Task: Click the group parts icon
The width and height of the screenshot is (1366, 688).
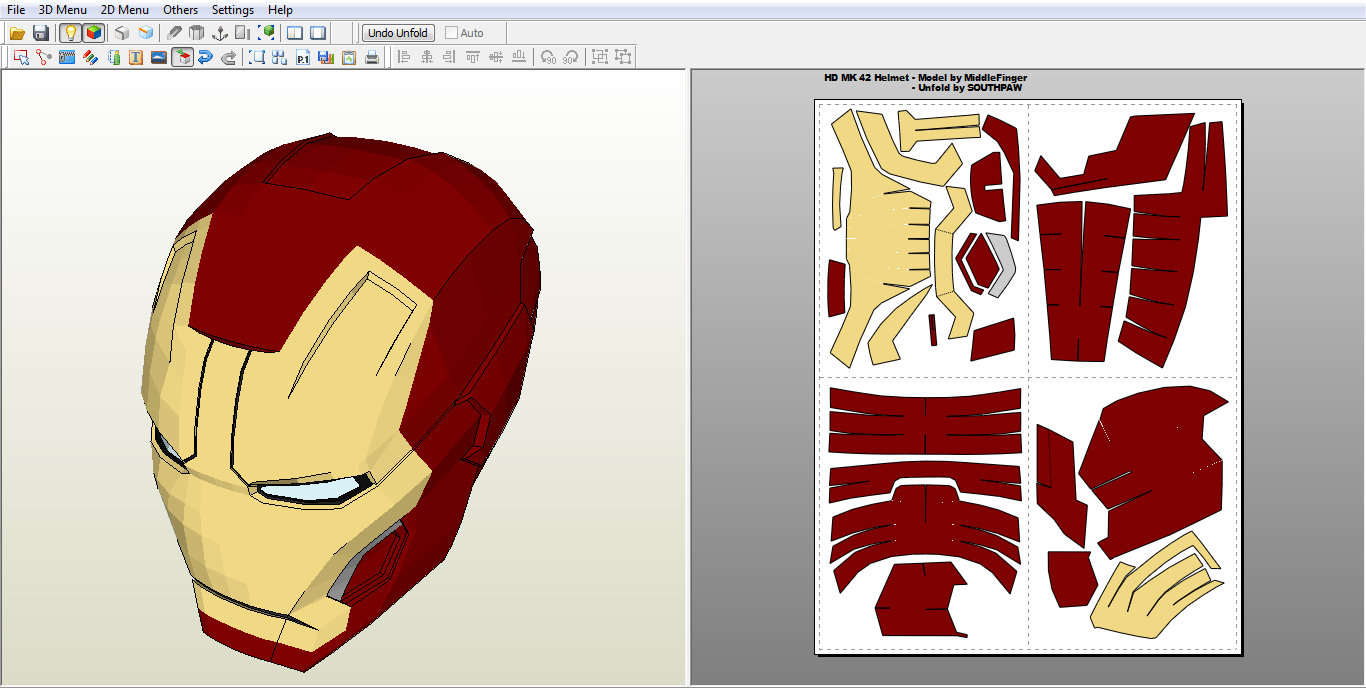Action: click(x=600, y=57)
